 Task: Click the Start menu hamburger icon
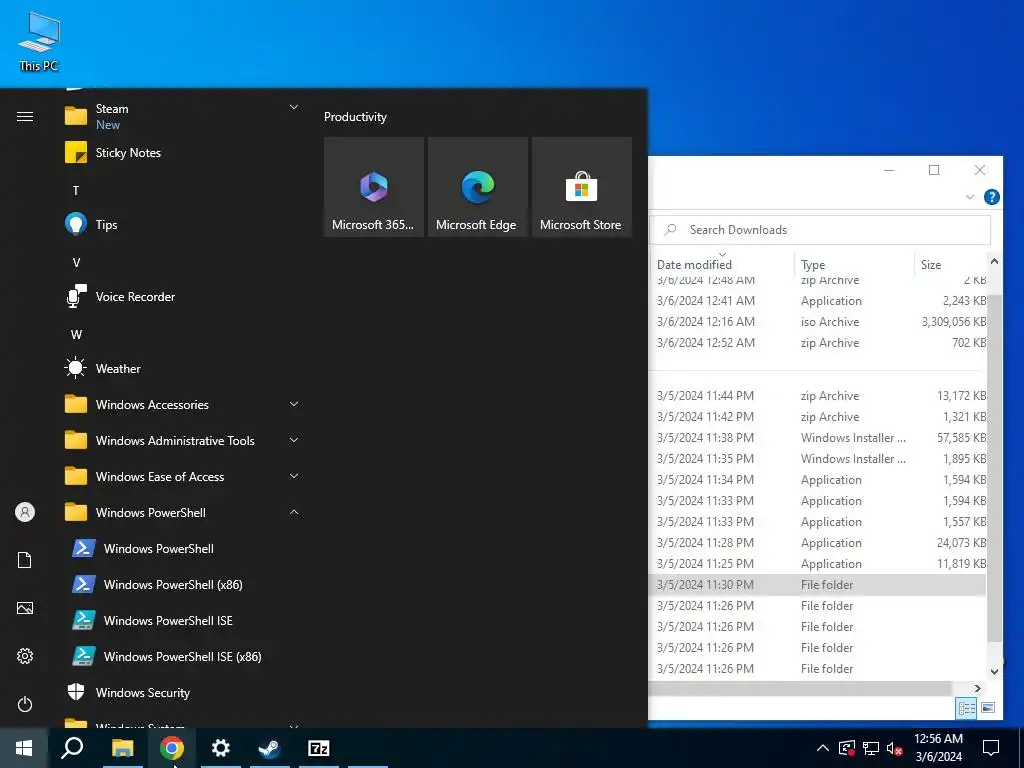[x=25, y=117]
